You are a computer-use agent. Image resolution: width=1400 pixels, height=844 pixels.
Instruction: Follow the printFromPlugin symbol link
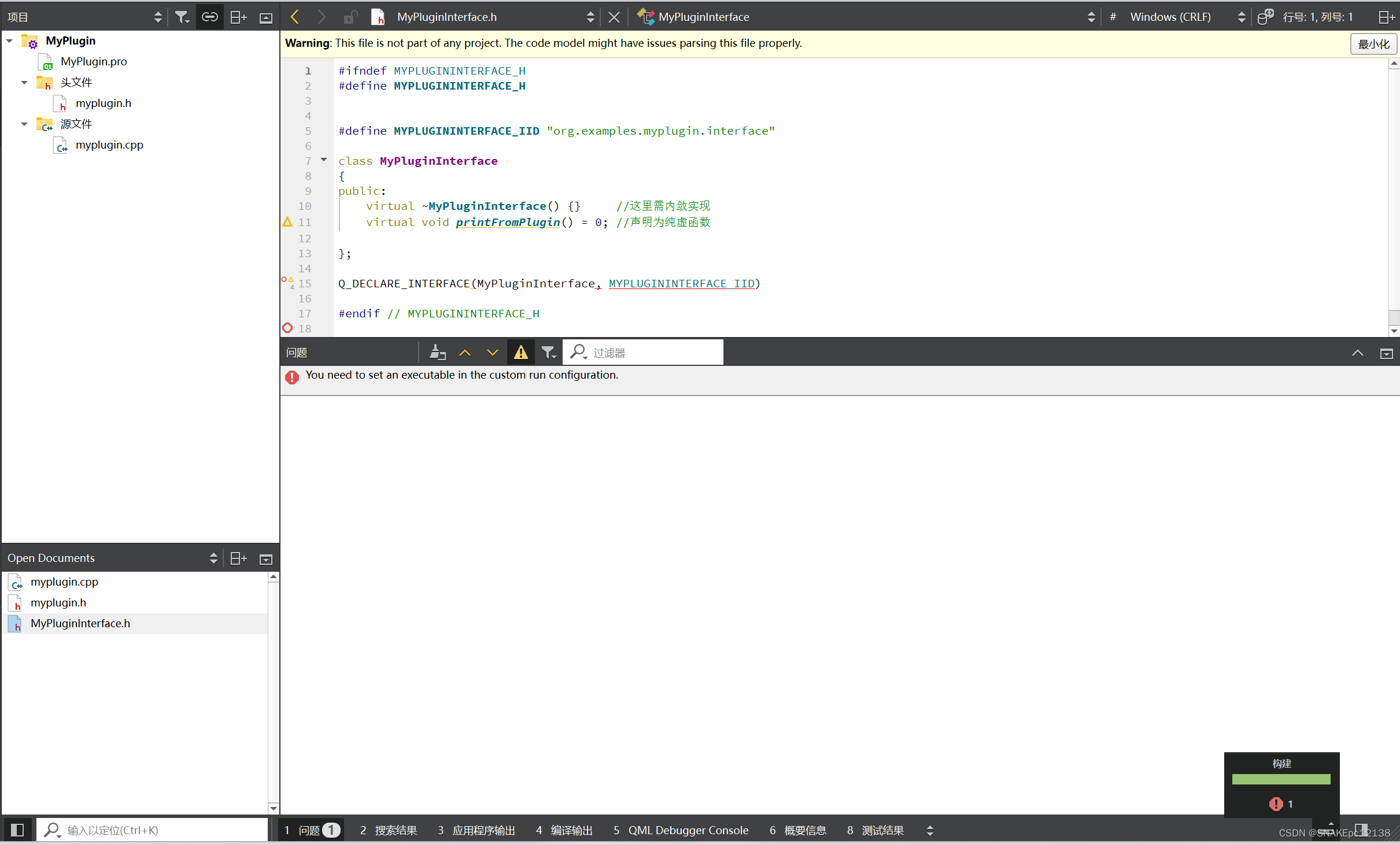508,223
